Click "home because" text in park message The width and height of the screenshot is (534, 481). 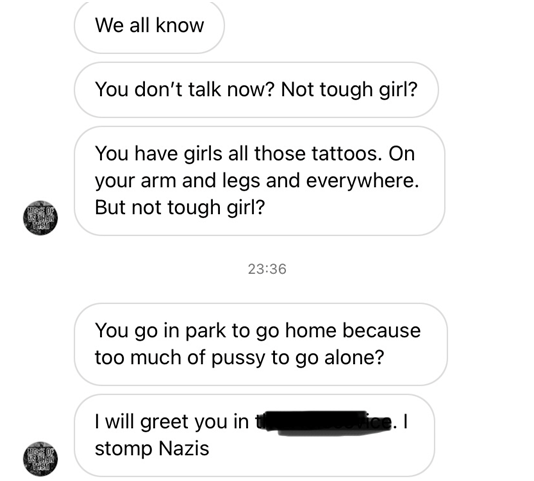pyautogui.click(x=353, y=331)
